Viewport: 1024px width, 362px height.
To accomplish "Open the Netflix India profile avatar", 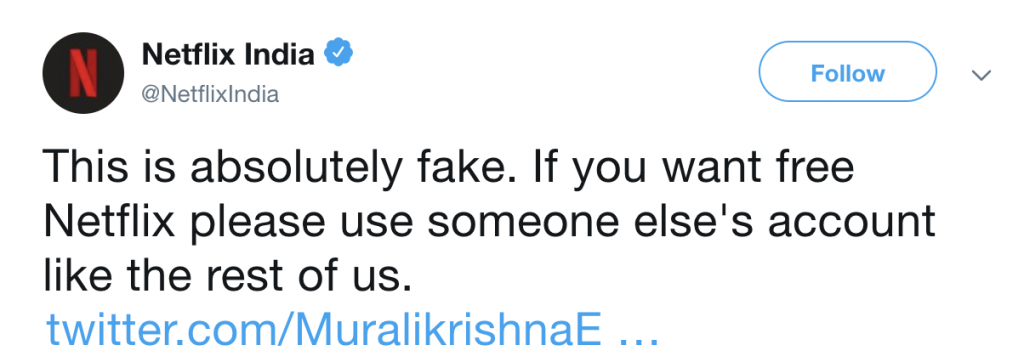I will pyautogui.click(x=83, y=73).
